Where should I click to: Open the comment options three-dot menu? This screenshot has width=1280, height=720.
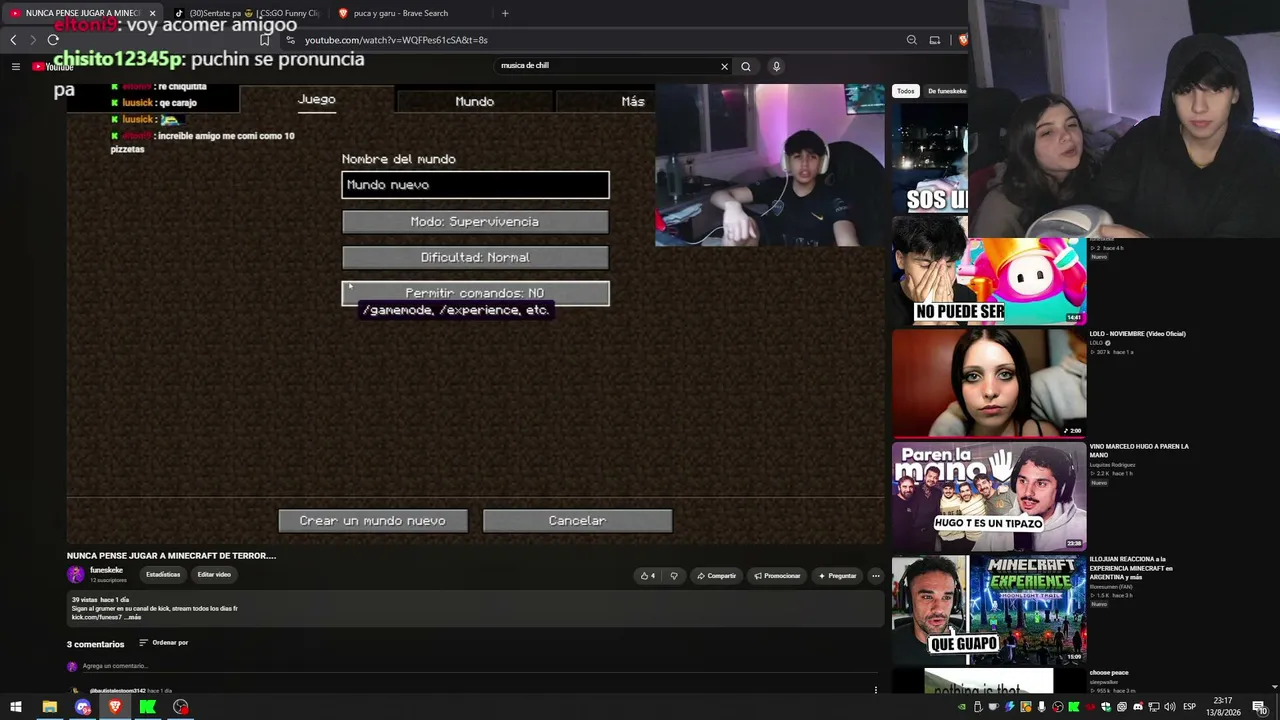(875, 690)
